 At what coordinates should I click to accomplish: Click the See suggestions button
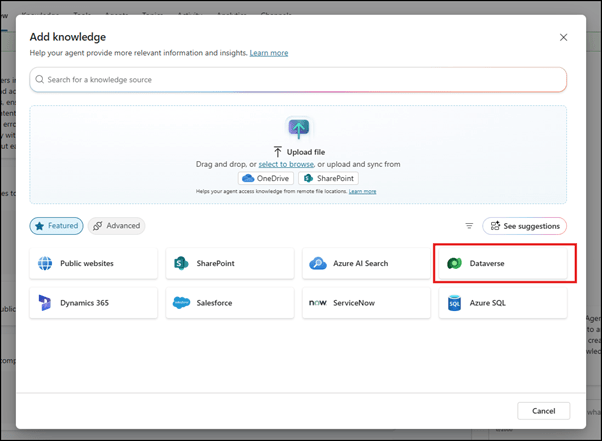pyautogui.click(x=524, y=226)
